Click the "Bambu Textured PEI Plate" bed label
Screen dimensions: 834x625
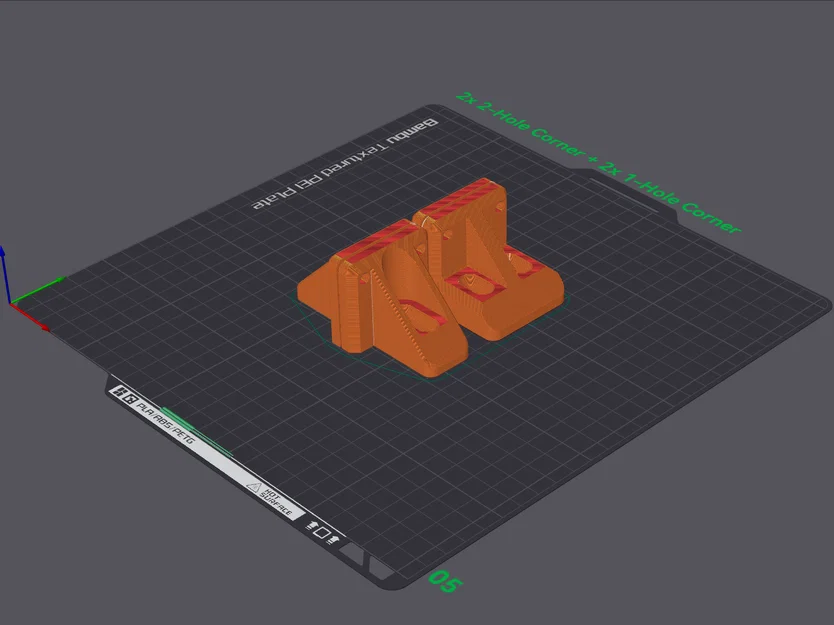tap(345, 163)
